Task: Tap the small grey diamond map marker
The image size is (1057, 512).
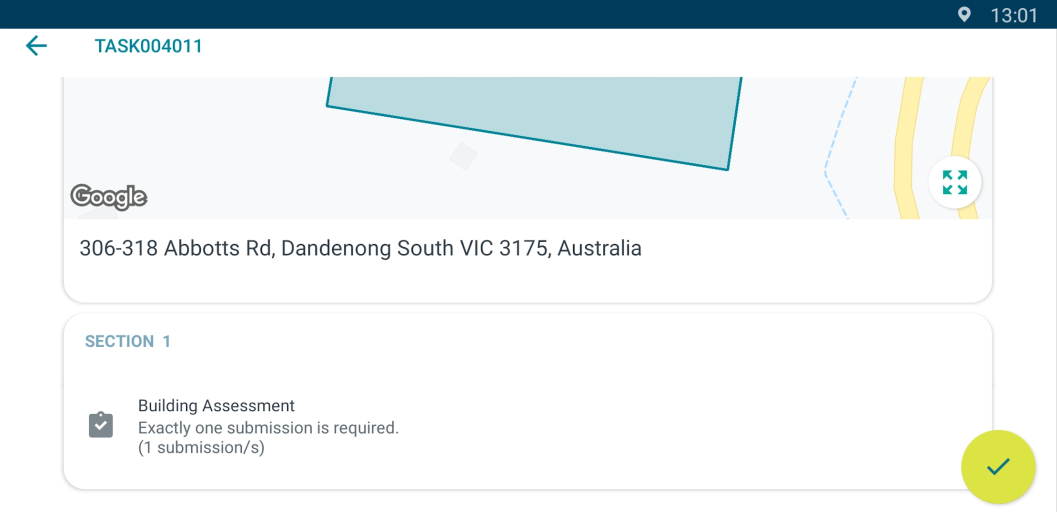Action: coord(463,156)
